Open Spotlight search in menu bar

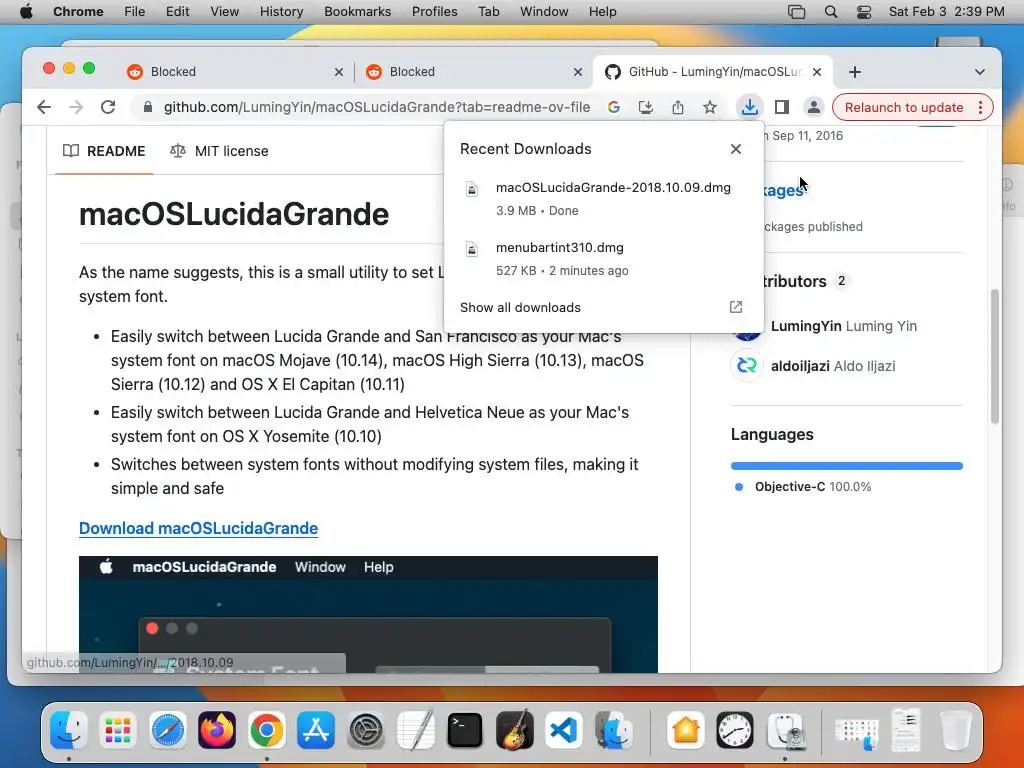(x=831, y=12)
